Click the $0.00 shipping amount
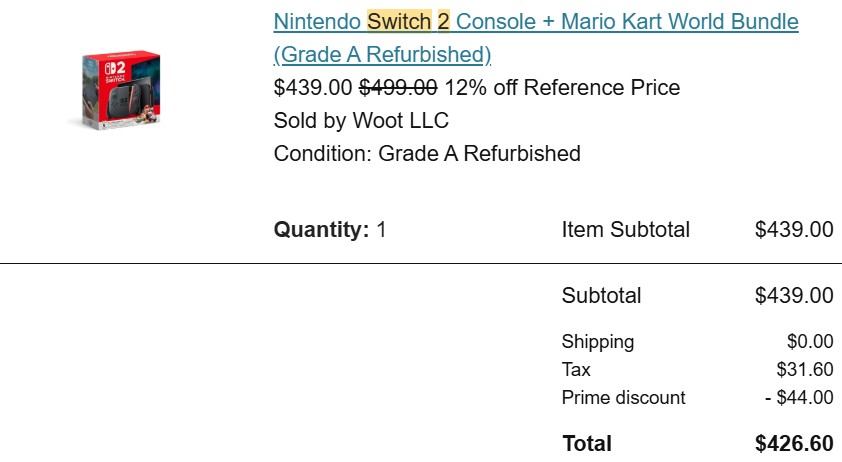The image size is (842, 462). 810,342
